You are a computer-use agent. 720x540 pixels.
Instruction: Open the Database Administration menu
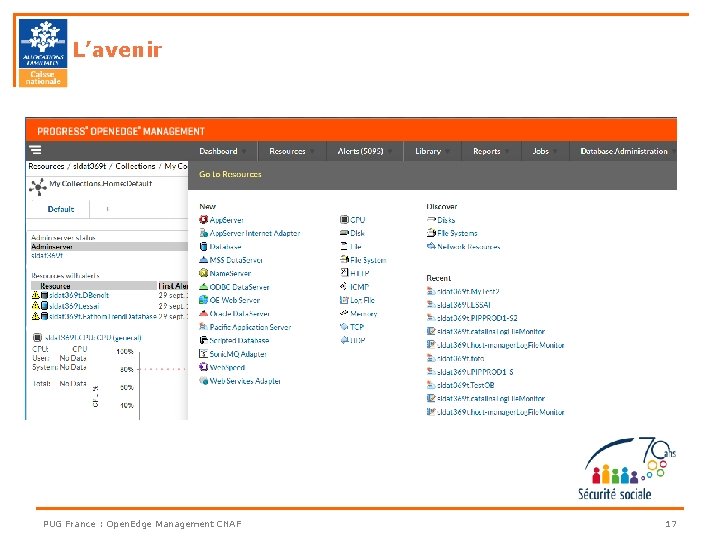click(624, 151)
